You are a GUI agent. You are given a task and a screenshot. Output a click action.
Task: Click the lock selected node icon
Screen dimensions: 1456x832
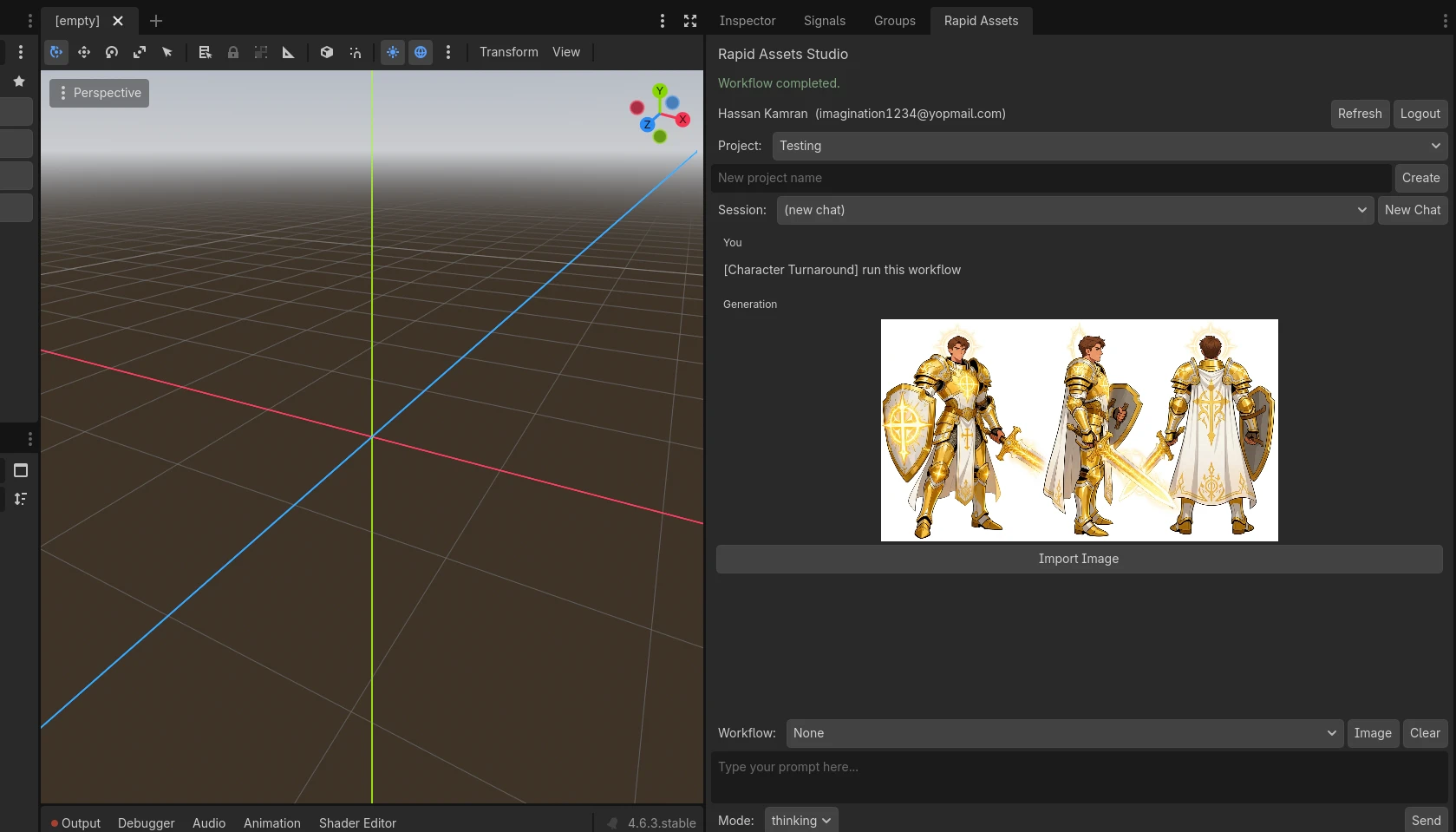pos(233,52)
